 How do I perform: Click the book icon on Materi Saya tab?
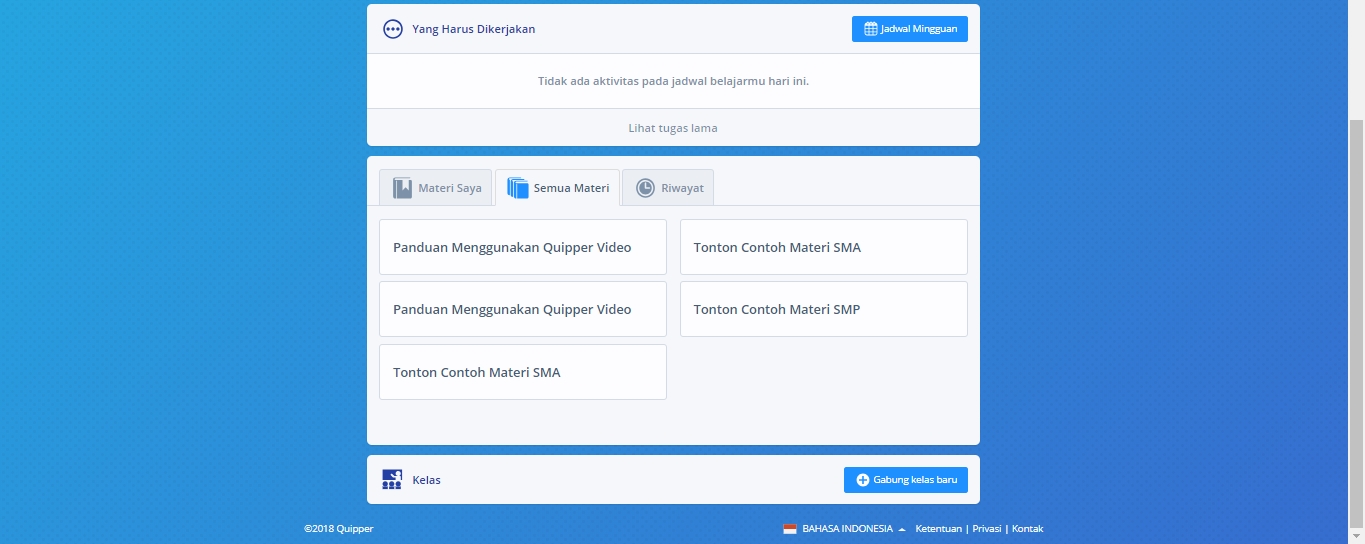(402, 188)
